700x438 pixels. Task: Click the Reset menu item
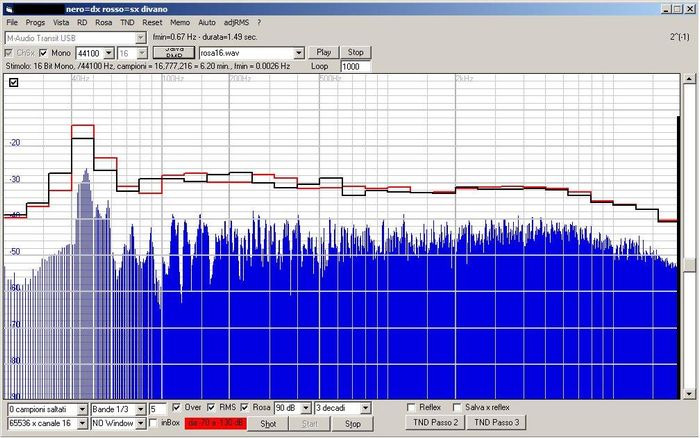152,22
